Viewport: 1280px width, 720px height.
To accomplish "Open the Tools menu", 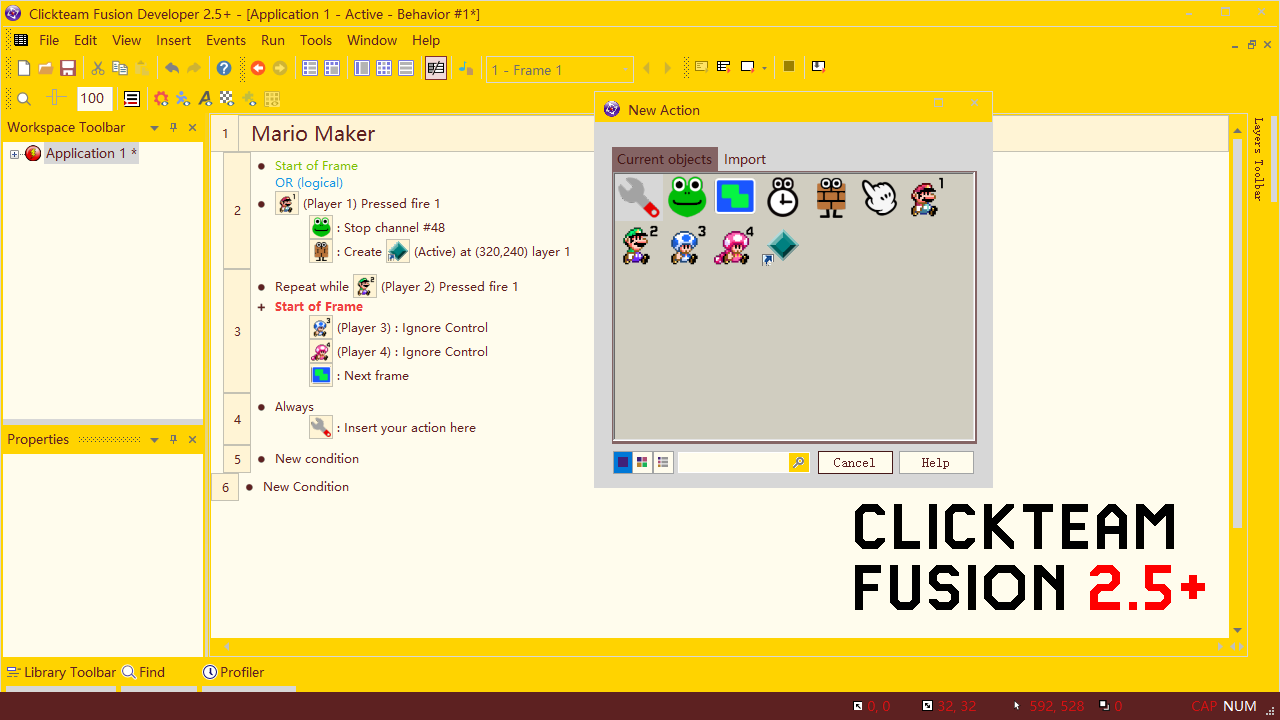I will tap(316, 40).
